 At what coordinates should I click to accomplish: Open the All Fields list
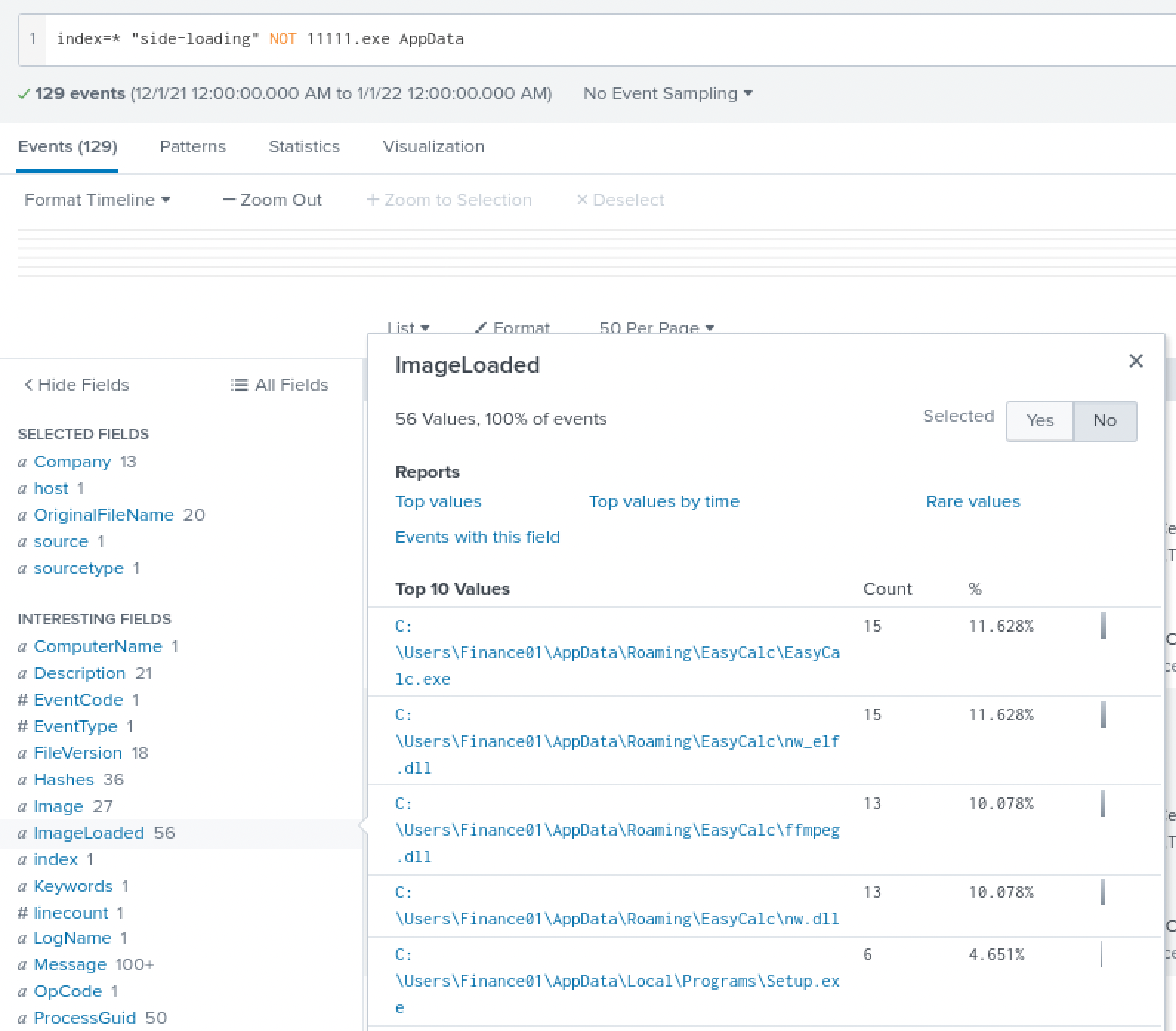coord(280,385)
